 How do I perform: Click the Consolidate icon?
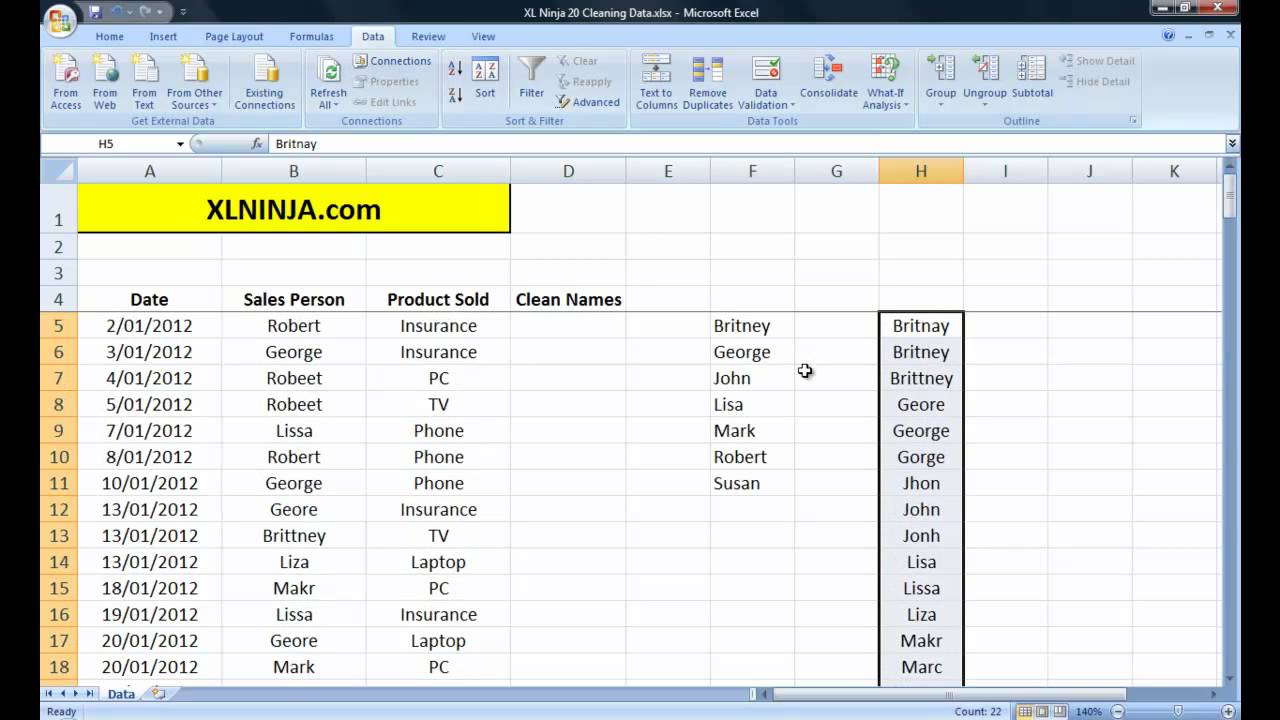point(828,79)
